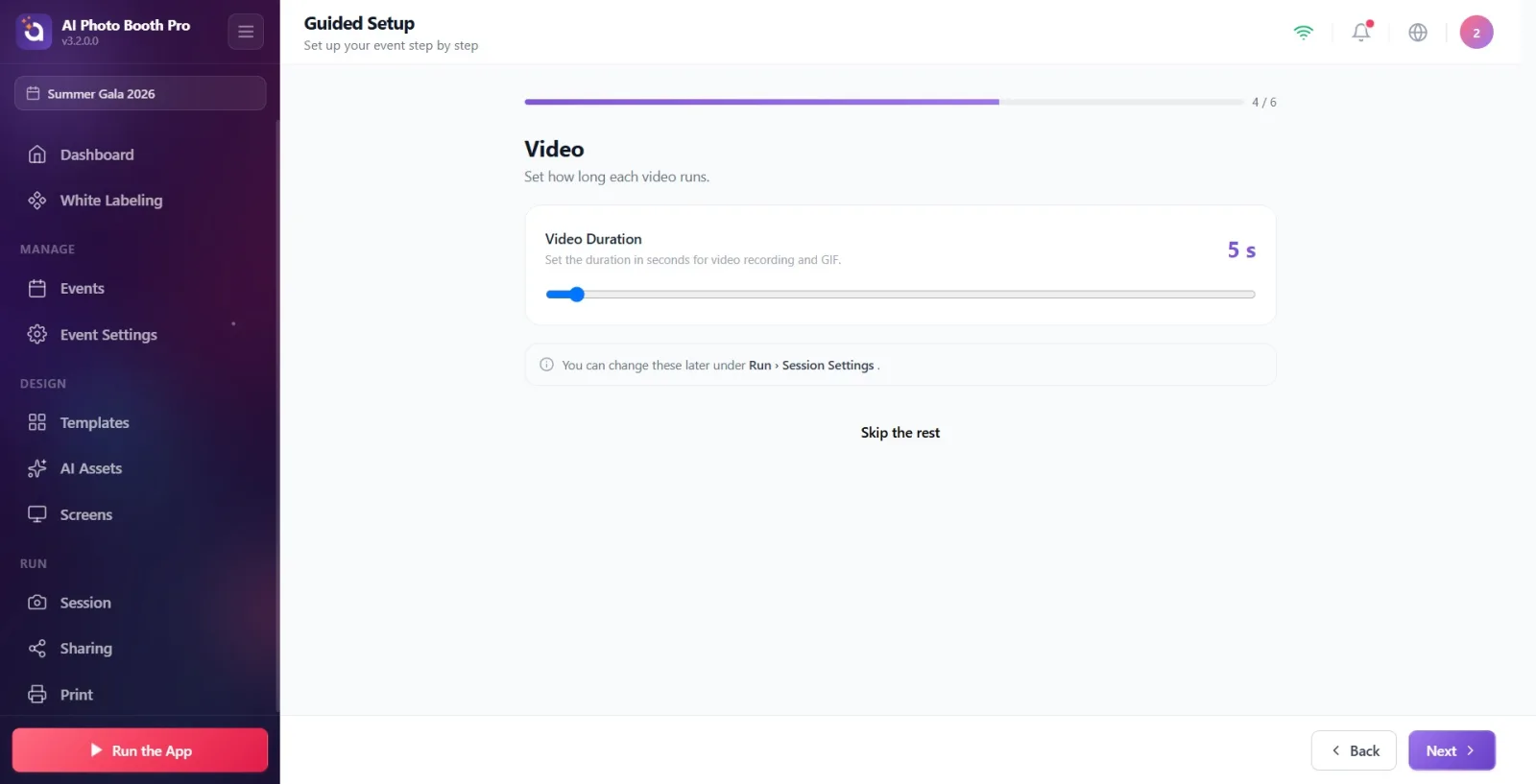Click the Print printer icon

click(37, 695)
